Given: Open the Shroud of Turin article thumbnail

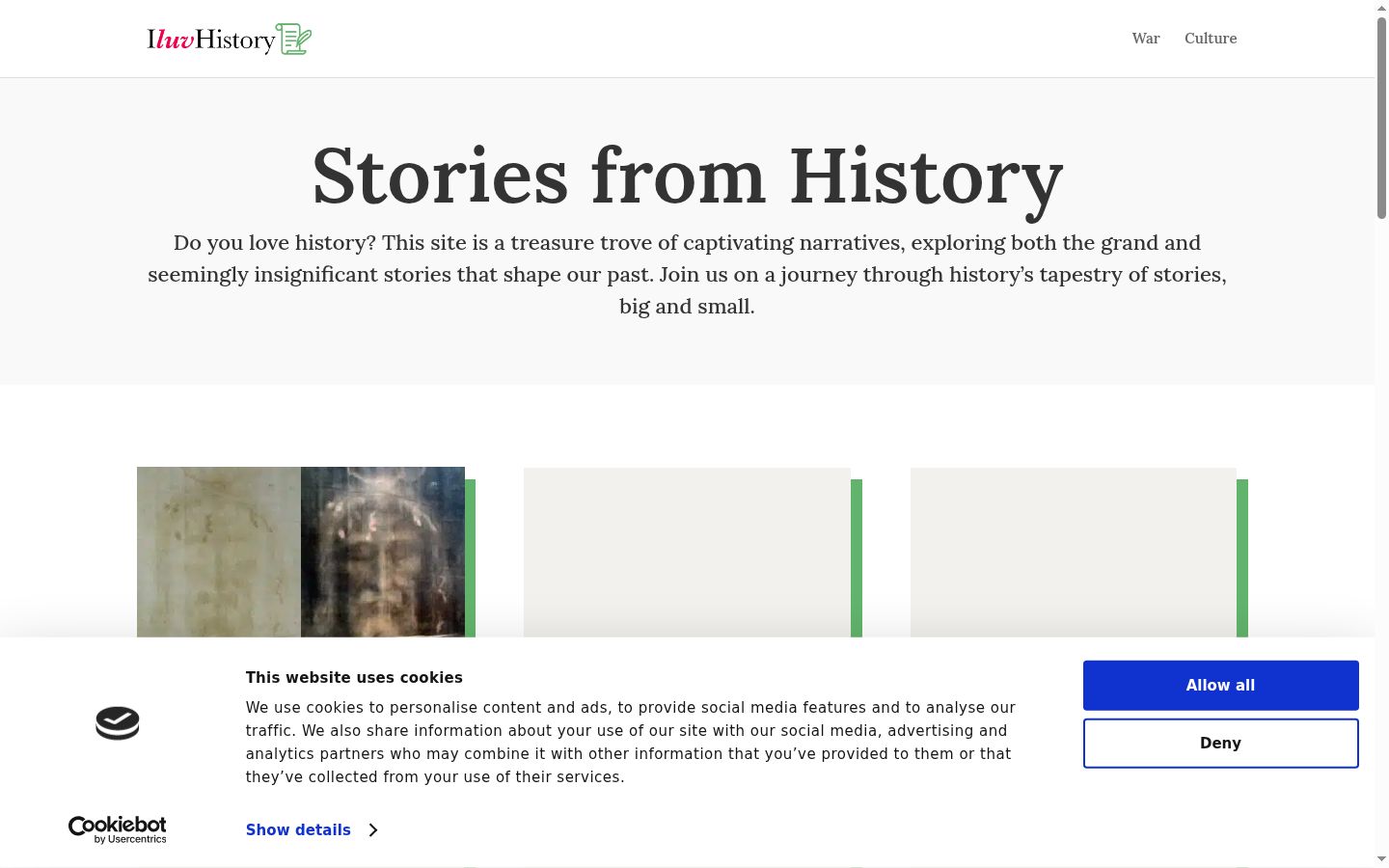Looking at the screenshot, I should coord(301,552).
